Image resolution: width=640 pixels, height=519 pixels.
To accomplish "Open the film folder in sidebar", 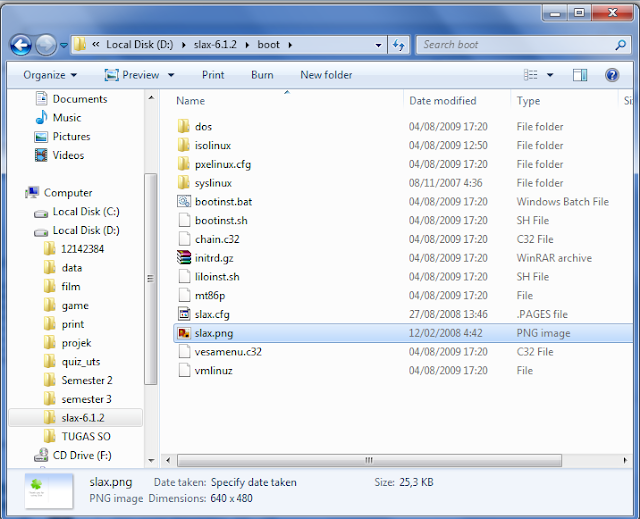I will tap(62, 286).
